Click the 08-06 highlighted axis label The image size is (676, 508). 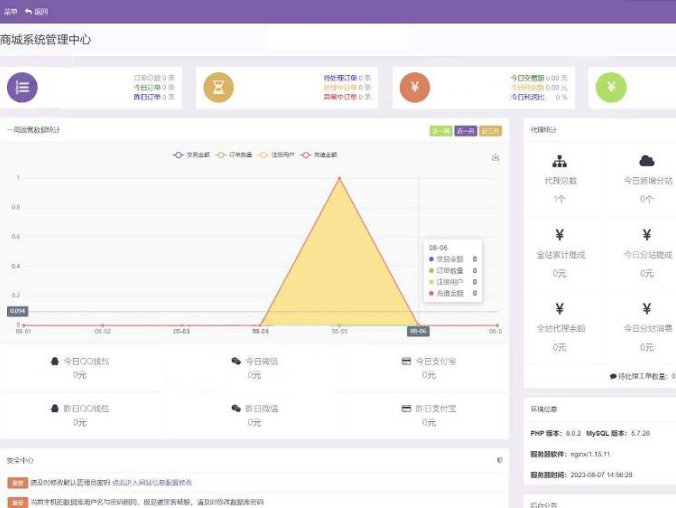click(x=418, y=331)
